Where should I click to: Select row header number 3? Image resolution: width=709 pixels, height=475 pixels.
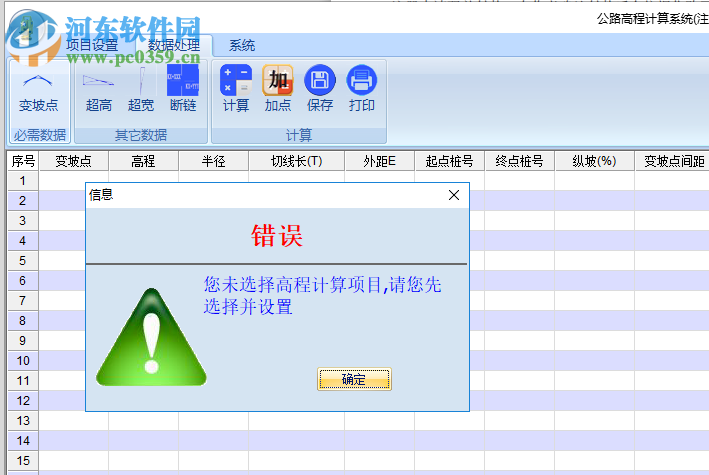[x=23, y=220]
